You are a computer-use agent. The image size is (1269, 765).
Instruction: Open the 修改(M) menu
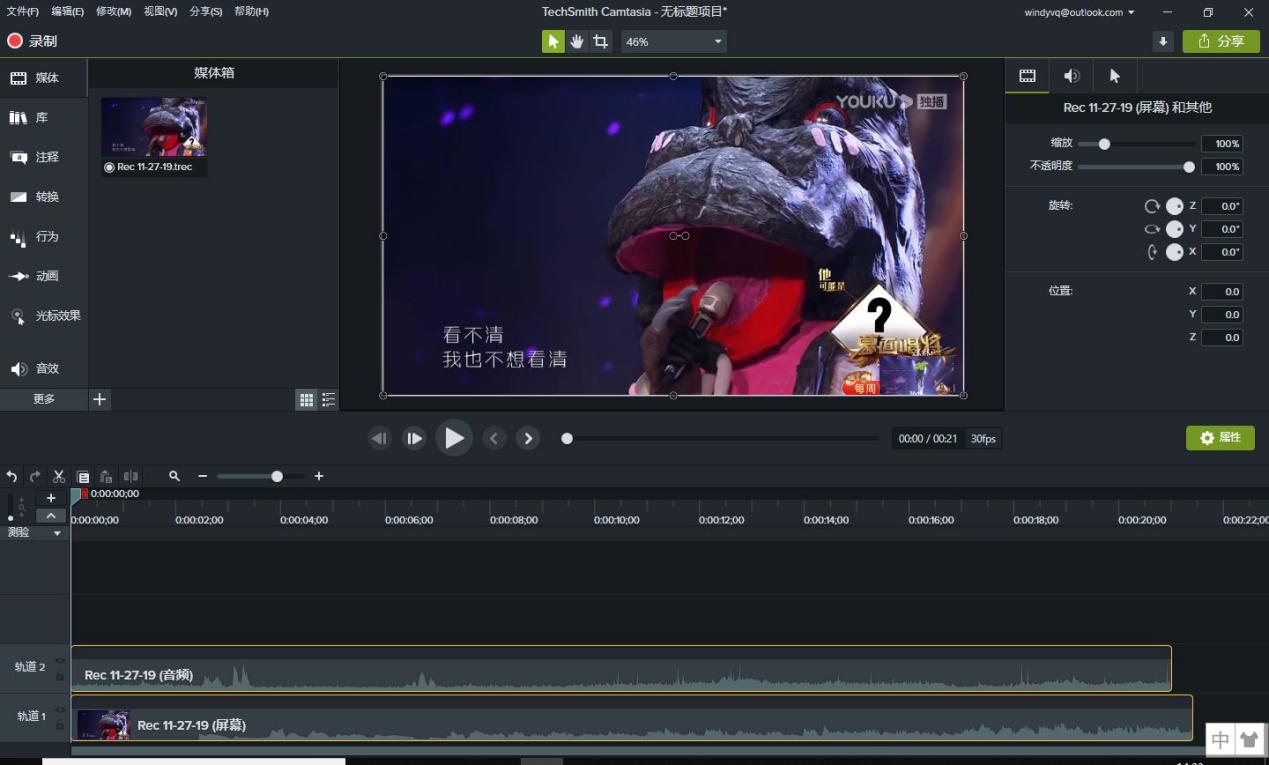113,12
